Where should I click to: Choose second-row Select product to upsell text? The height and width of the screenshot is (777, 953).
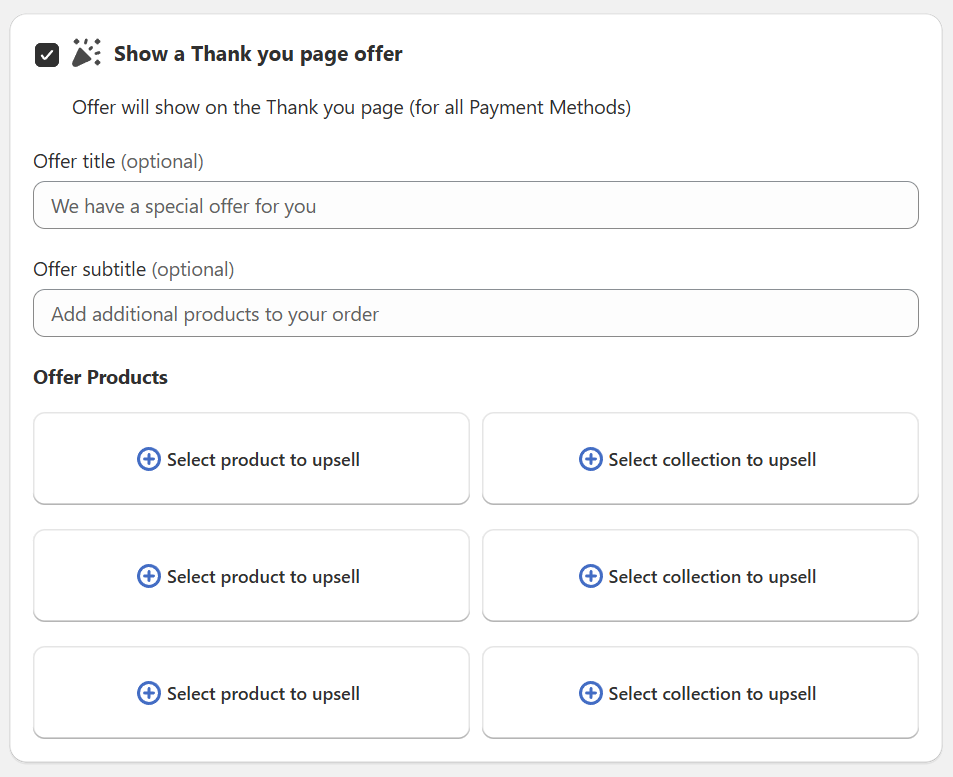(x=263, y=577)
